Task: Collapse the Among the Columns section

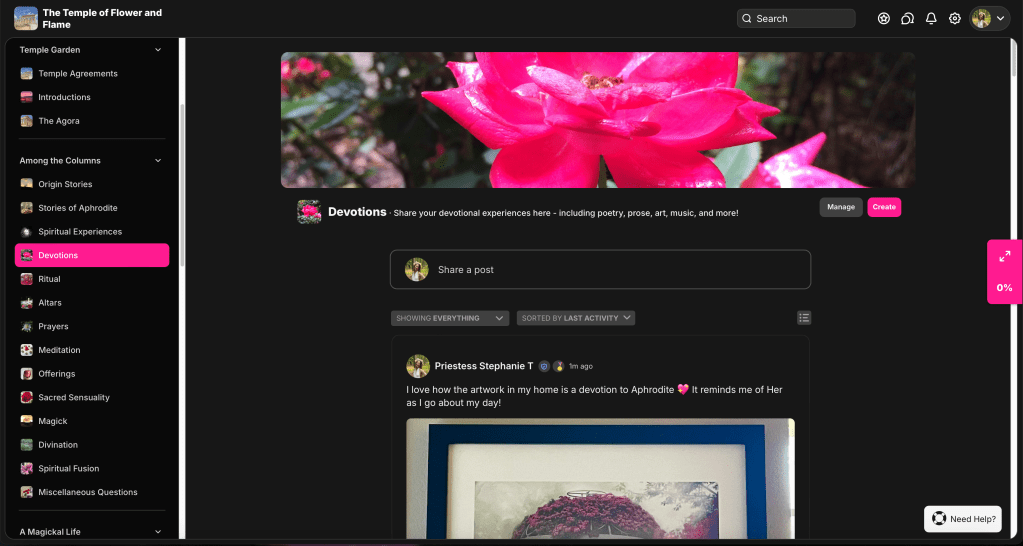Action: pyautogui.click(x=157, y=161)
